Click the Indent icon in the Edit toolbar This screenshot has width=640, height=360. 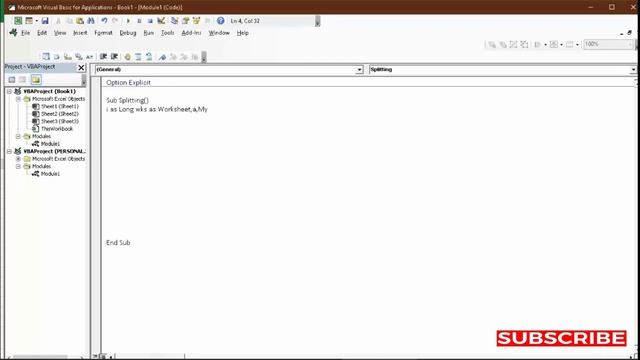click(103, 56)
